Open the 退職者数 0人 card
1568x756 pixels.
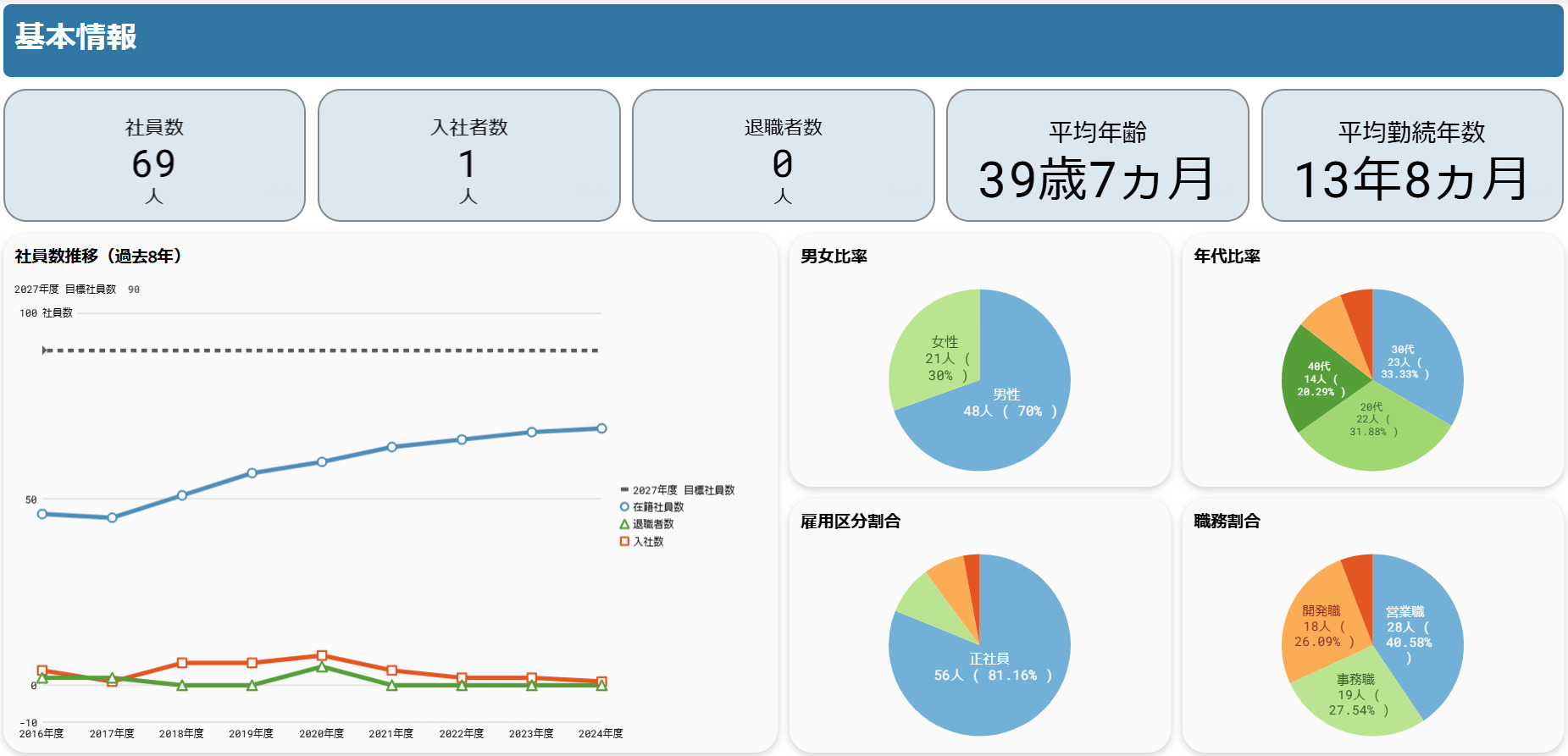pyautogui.click(x=784, y=156)
